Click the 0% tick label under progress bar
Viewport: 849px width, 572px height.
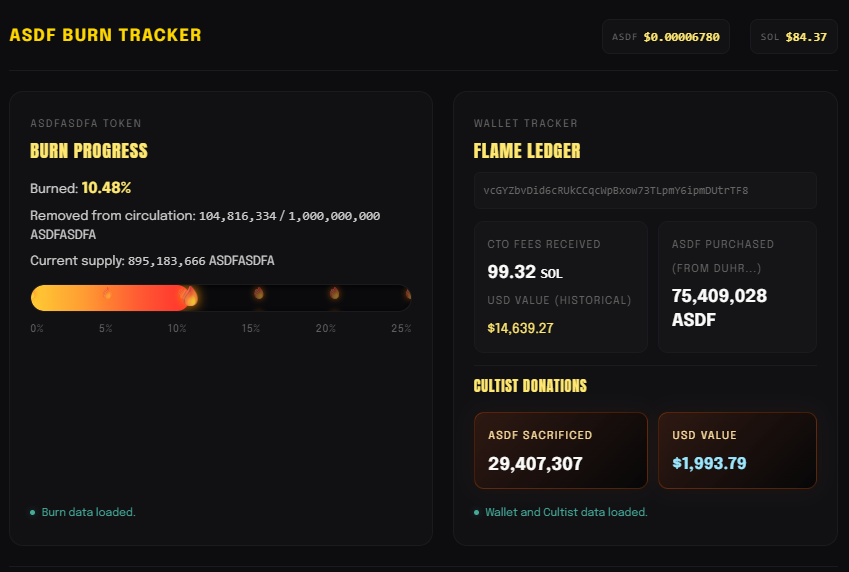point(37,328)
